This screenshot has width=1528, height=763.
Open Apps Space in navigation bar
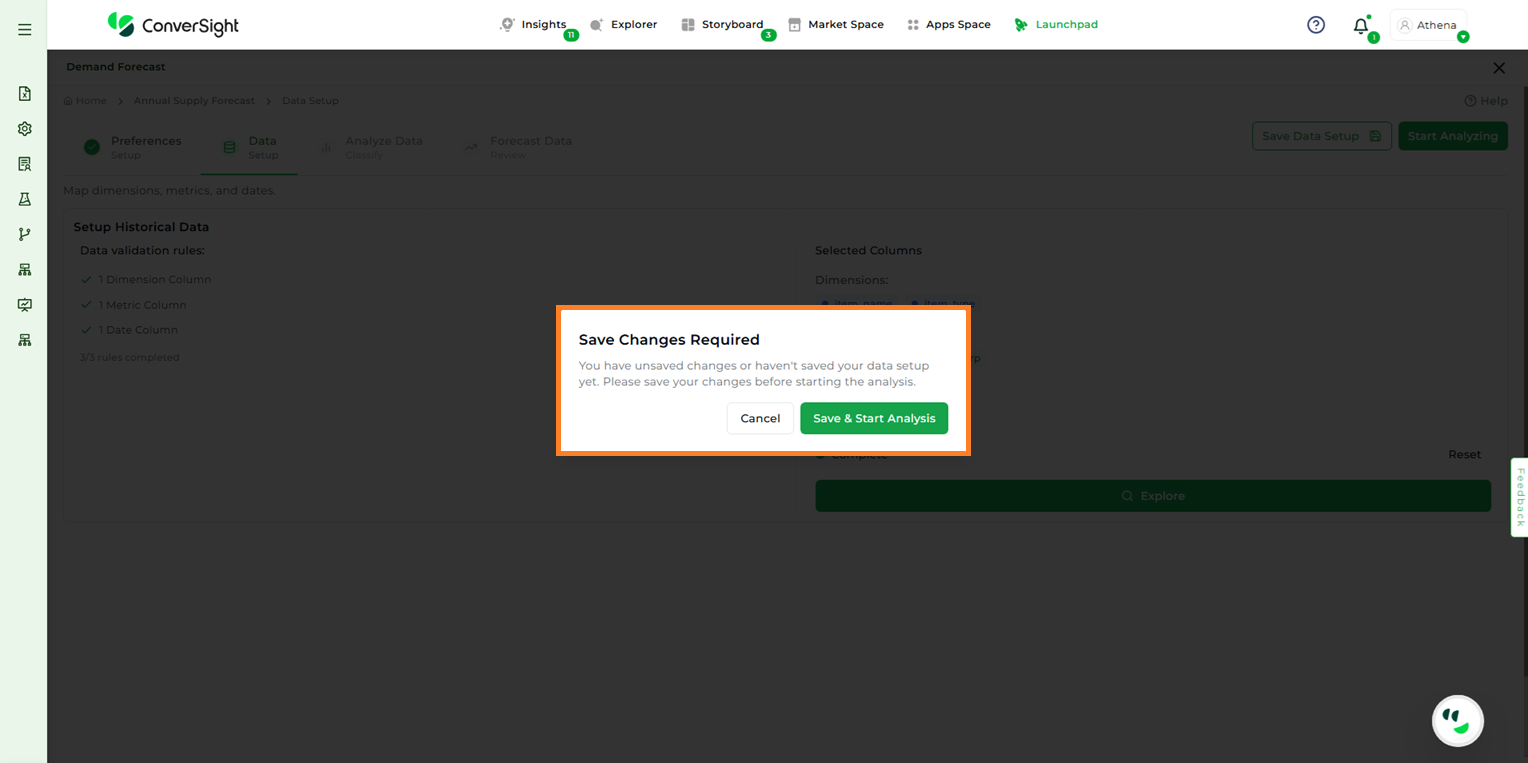click(x=948, y=24)
